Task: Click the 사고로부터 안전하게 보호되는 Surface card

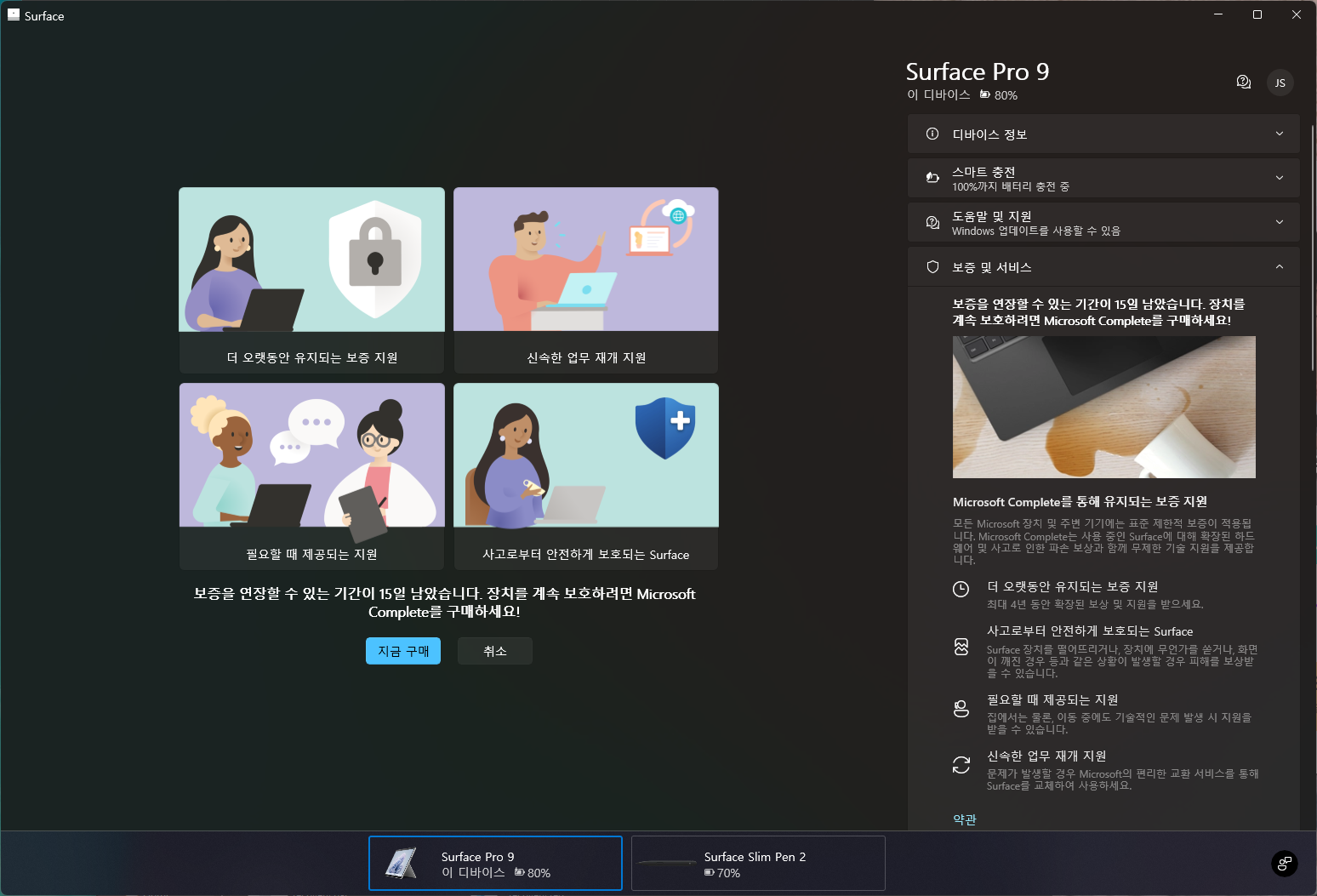Action: pos(586,477)
